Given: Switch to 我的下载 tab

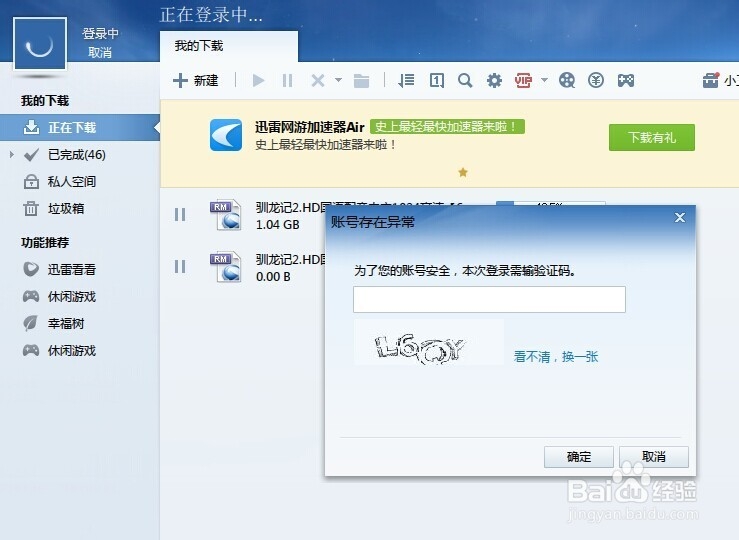Looking at the screenshot, I should point(229,46).
